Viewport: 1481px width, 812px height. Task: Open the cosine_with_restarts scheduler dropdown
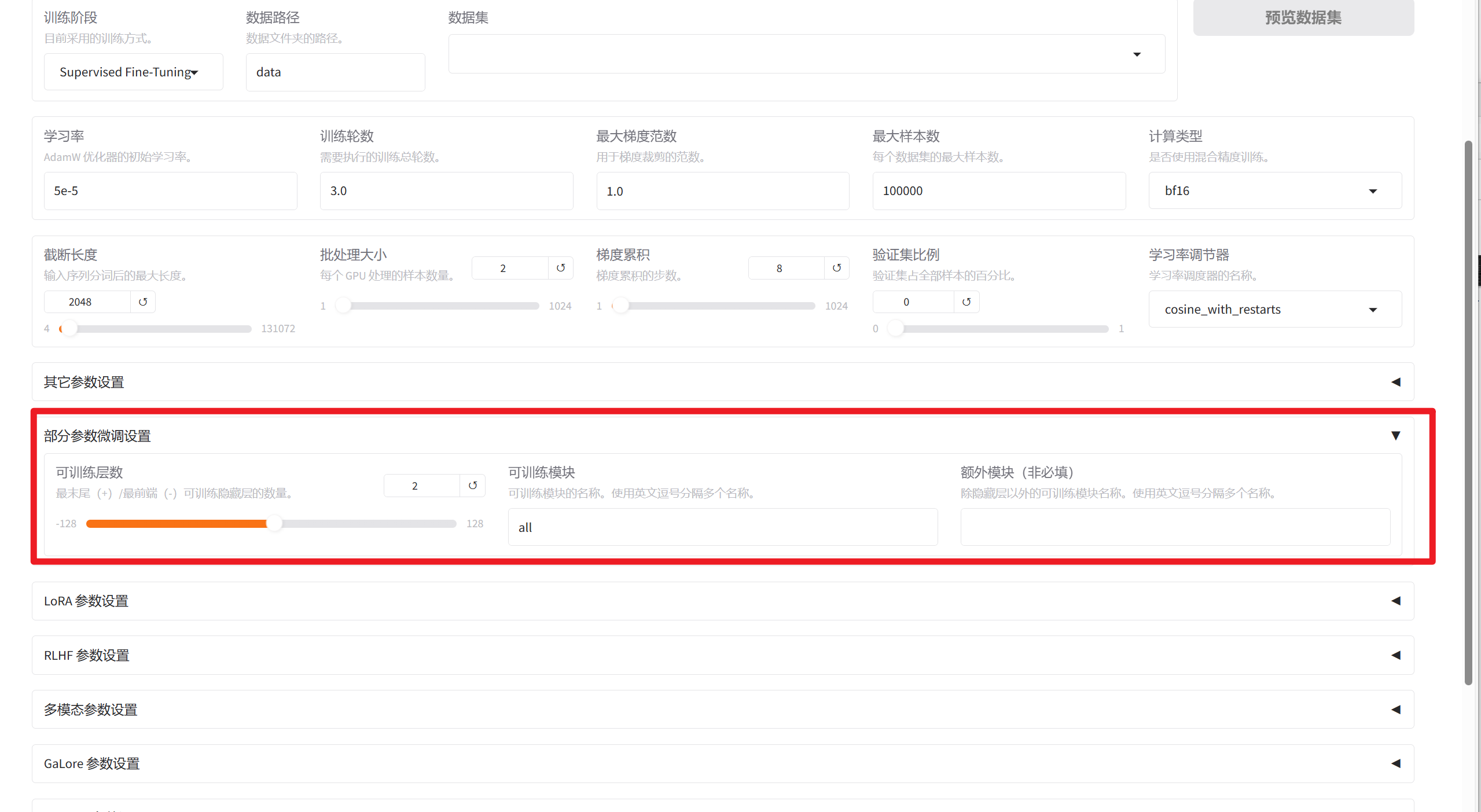tap(1372, 309)
